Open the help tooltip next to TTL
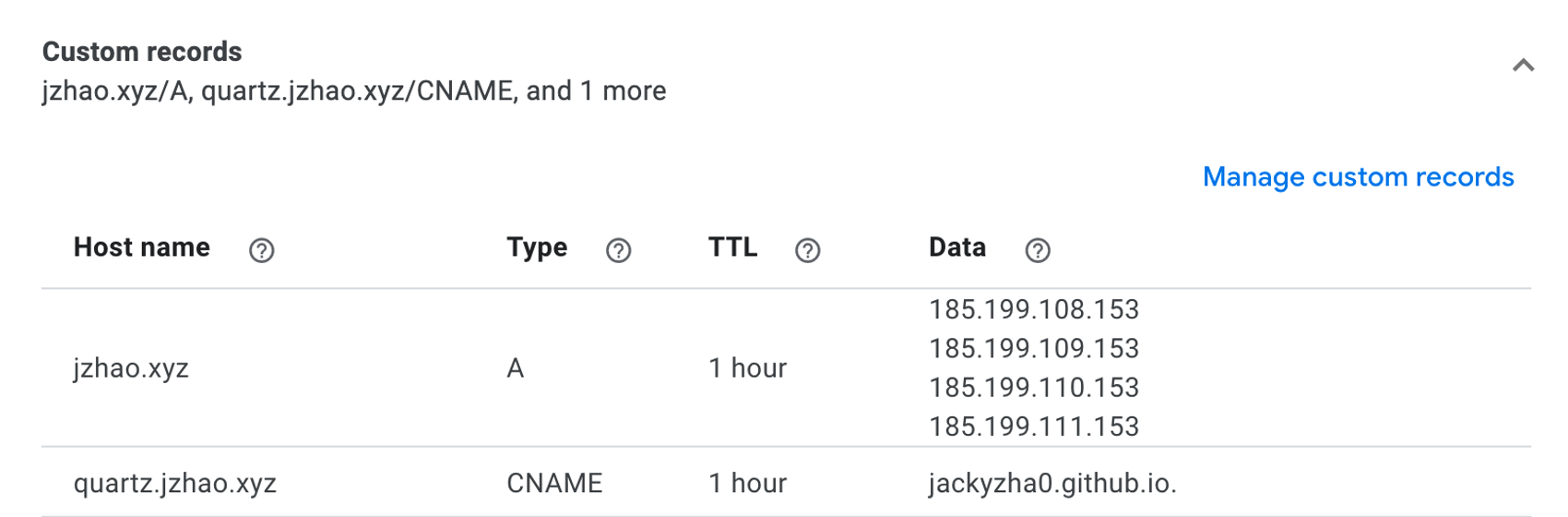This screenshot has width=1568, height=517. coord(807,250)
